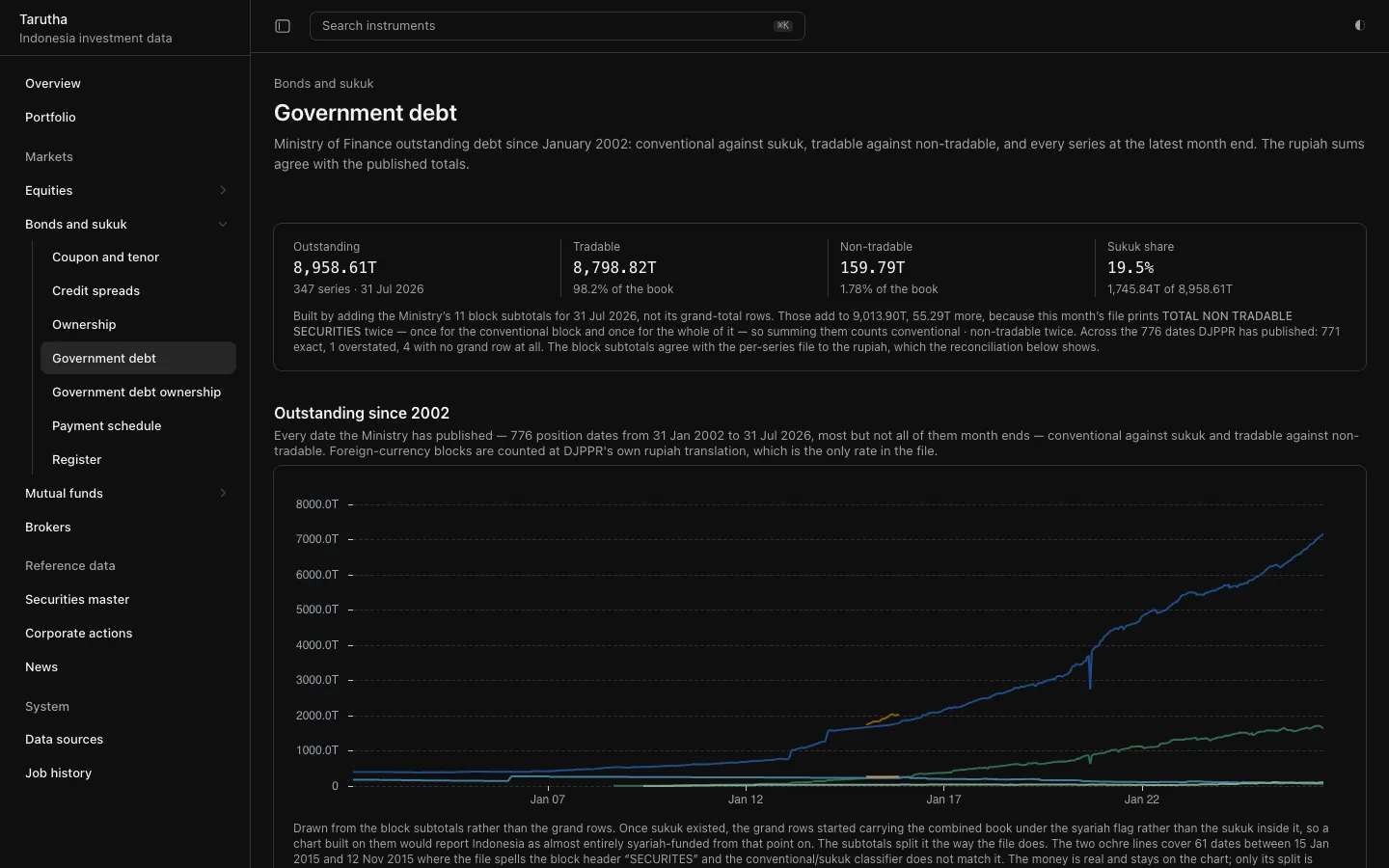The width and height of the screenshot is (1389, 868).
Task: Select Ownership under Bonds and sukuk
Action: [138, 325]
